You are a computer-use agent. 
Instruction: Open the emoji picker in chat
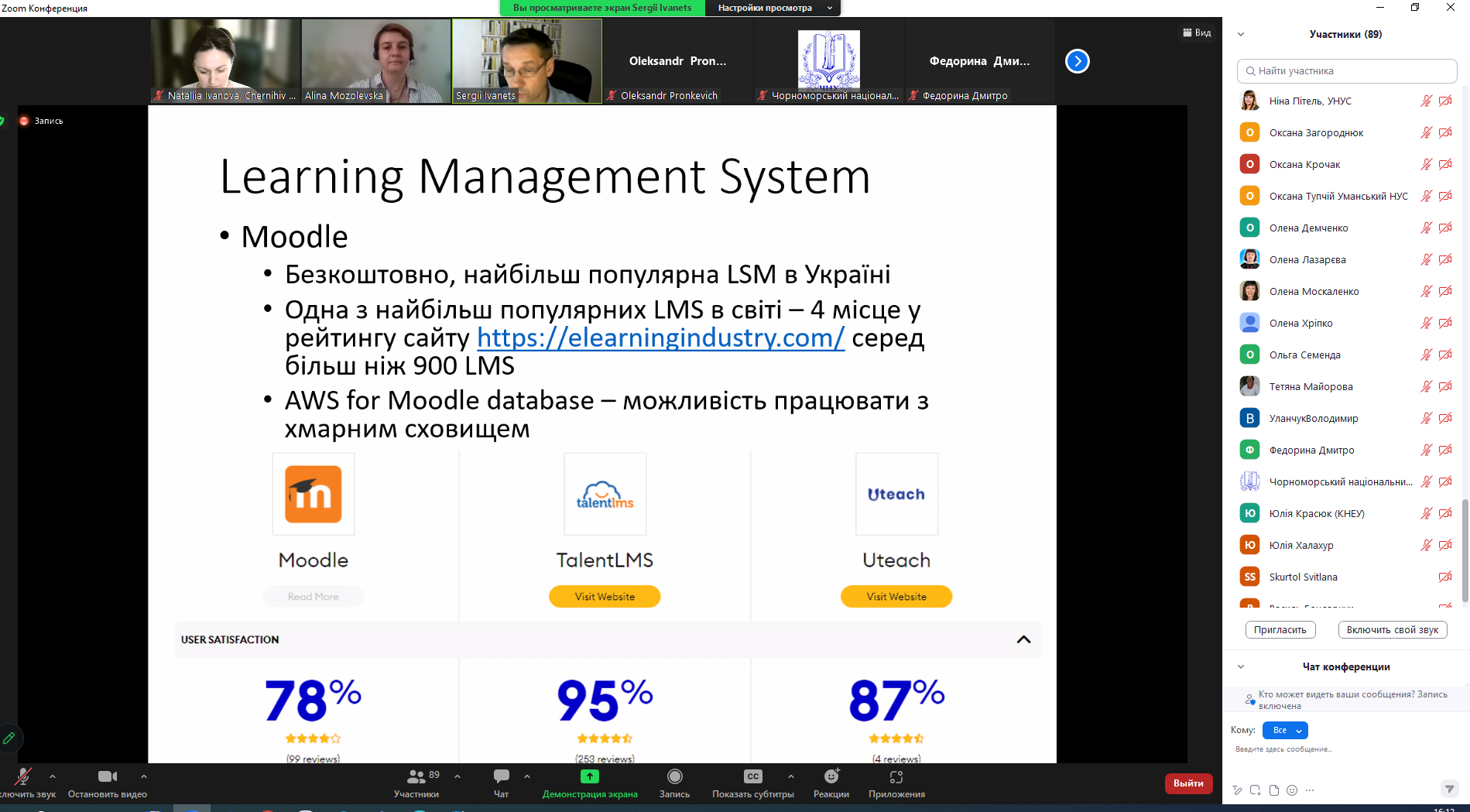[1292, 790]
